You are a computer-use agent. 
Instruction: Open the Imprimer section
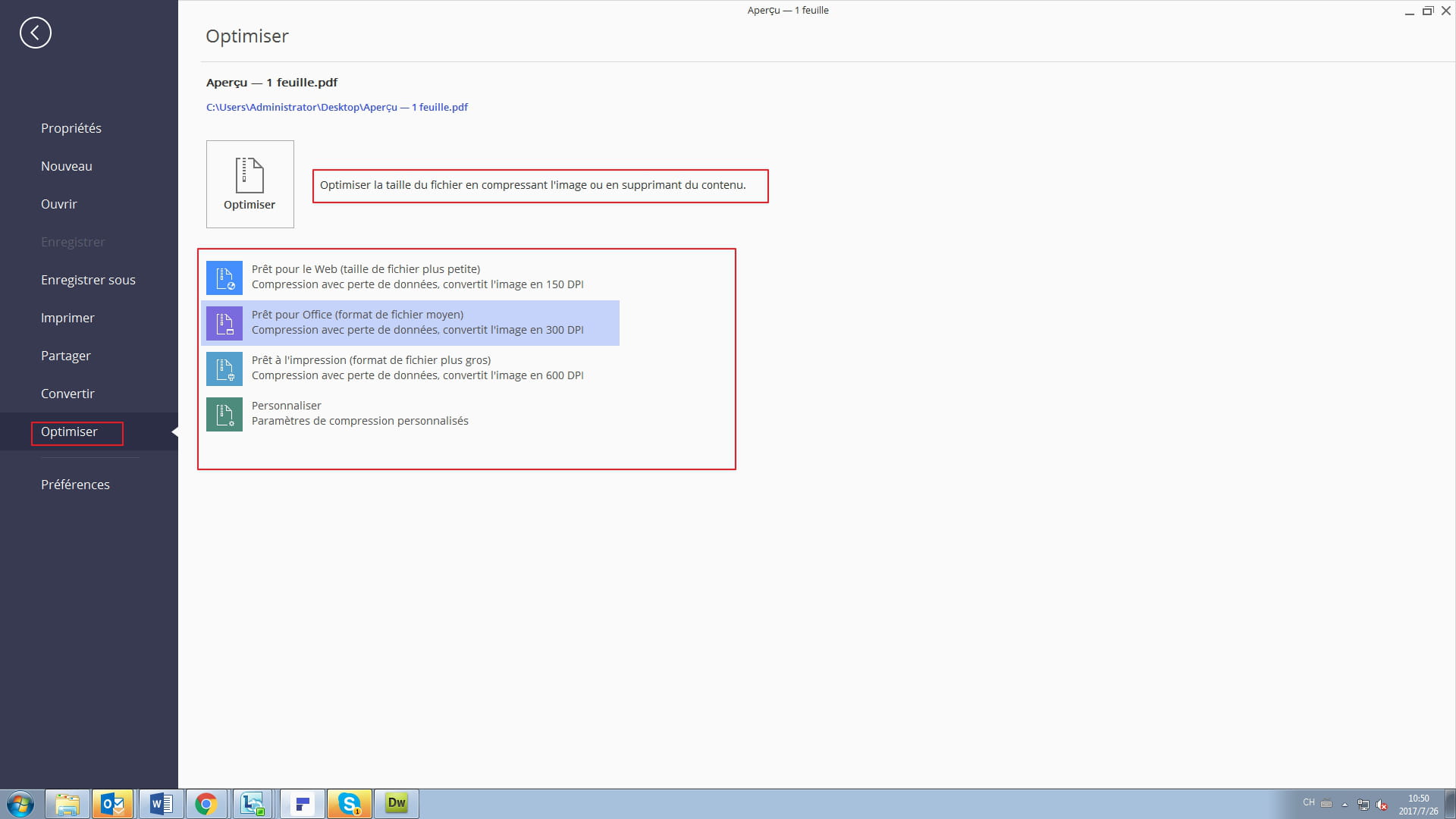[67, 318]
